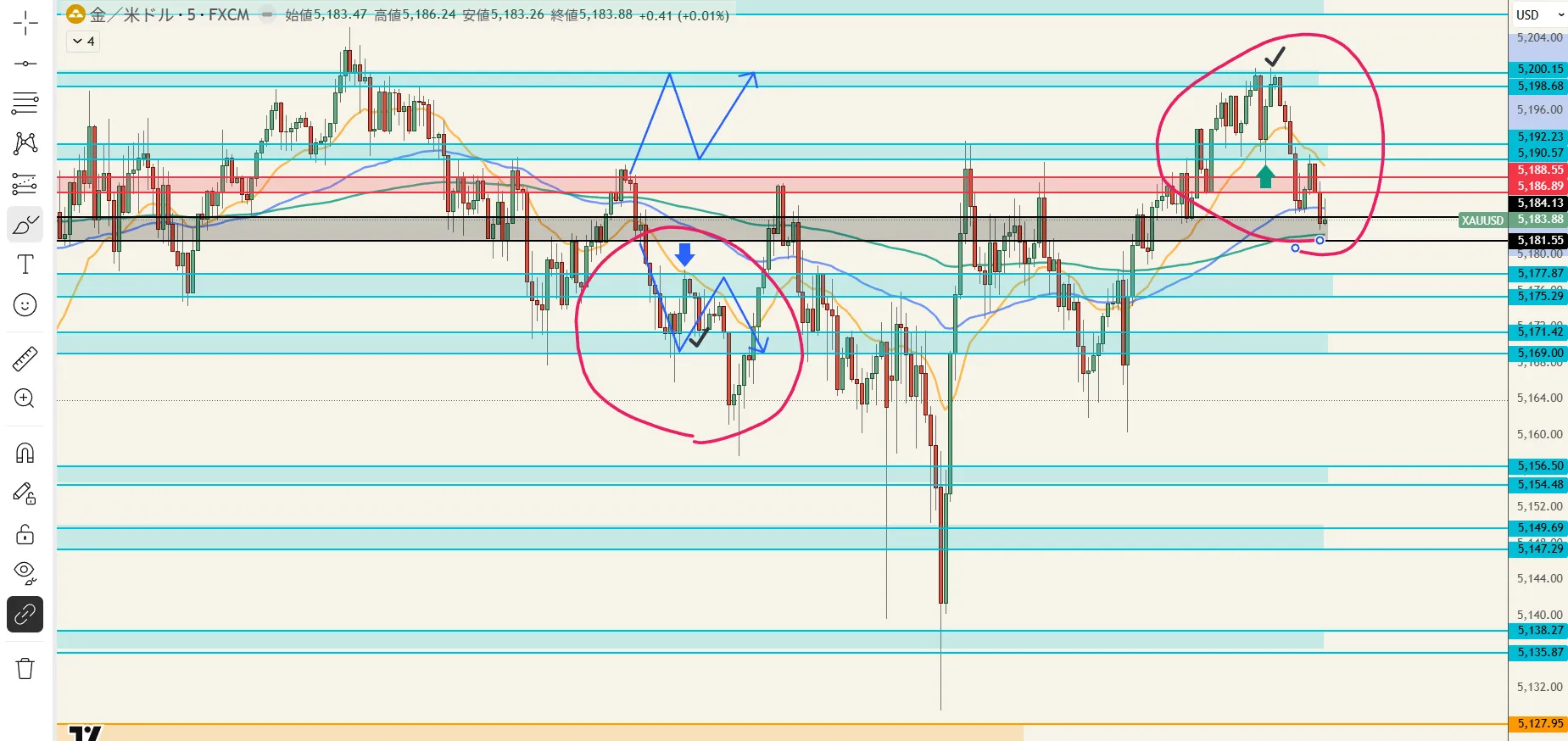Click the 金／米ドル・5・FXCM symbol title
The width and height of the screenshot is (1568, 741).
[x=170, y=14]
